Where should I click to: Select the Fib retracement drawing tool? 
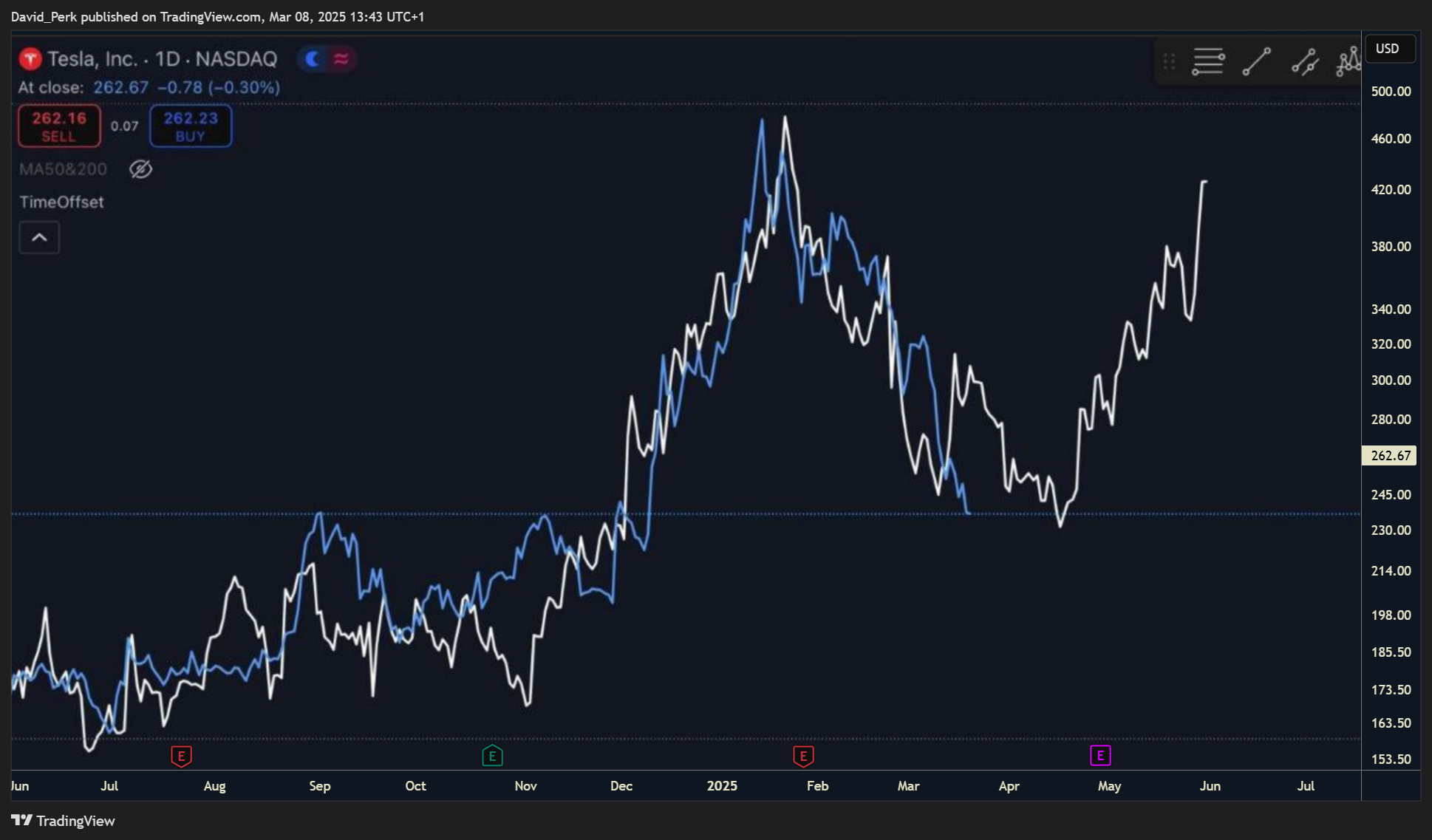[x=1209, y=61]
